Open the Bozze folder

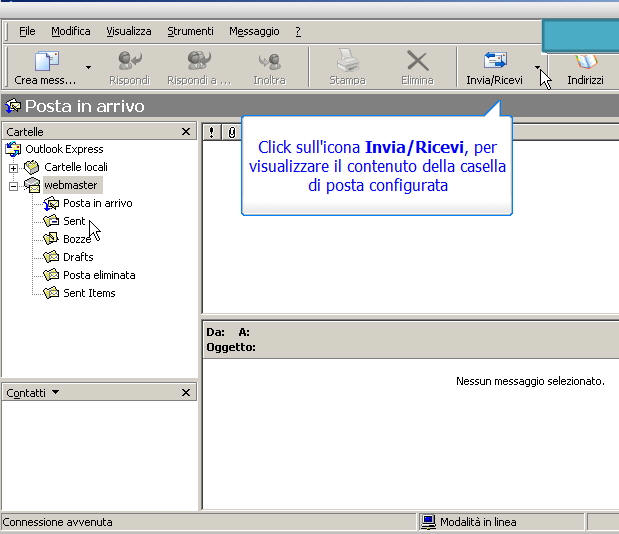(x=77, y=239)
